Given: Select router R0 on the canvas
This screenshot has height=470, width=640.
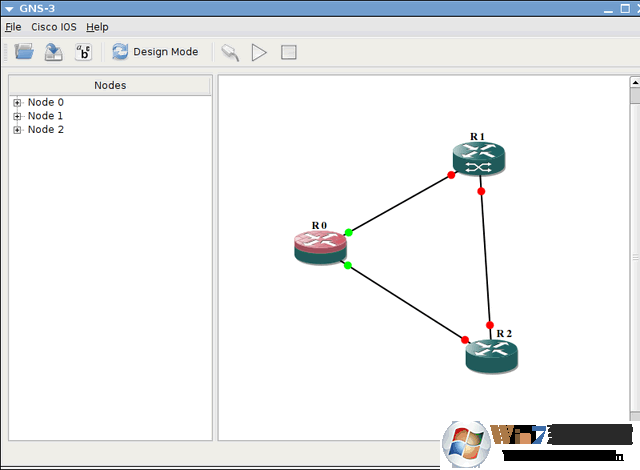Looking at the screenshot, I should click(320, 247).
